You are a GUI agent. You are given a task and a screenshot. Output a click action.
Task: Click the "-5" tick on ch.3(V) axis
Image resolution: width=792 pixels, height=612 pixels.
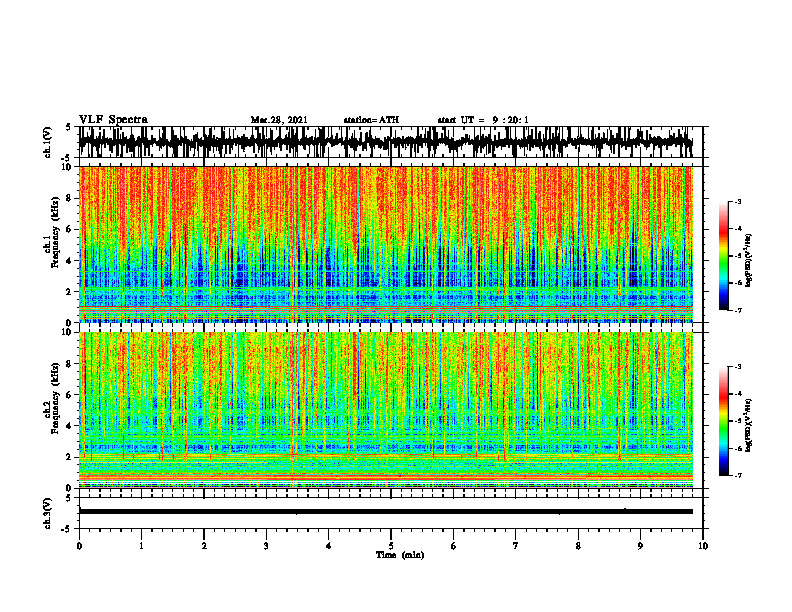67,529
